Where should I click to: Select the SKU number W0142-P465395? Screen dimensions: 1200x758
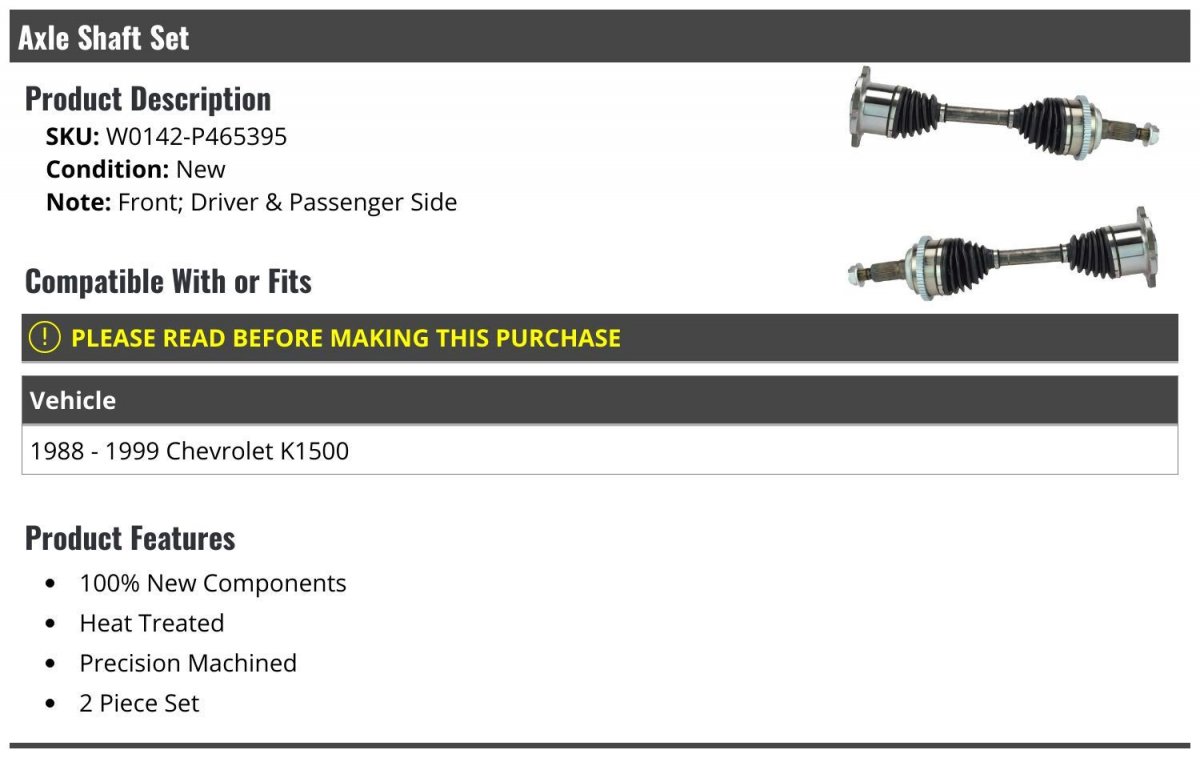point(196,137)
